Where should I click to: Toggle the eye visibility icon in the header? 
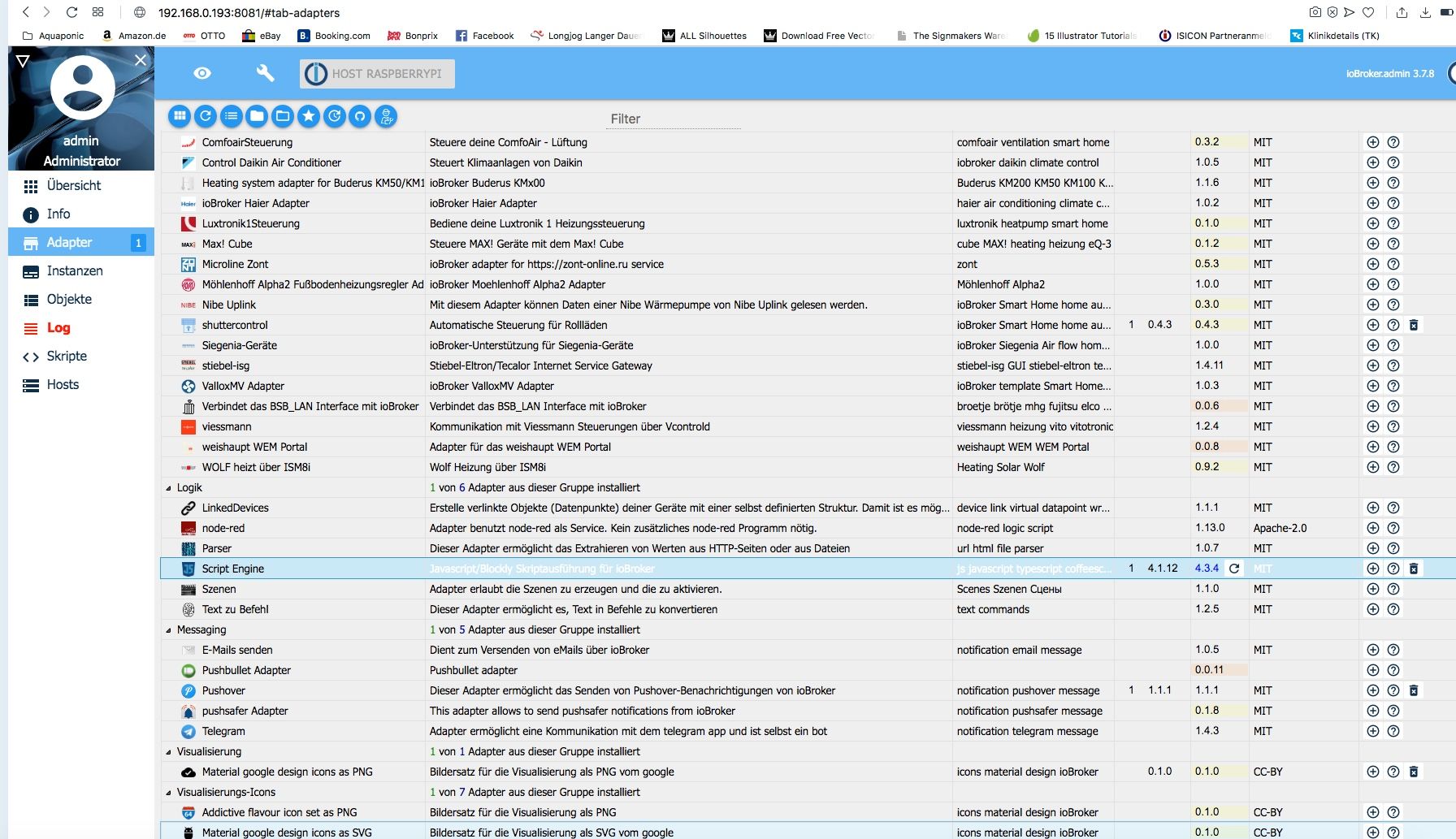coord(202,73)
